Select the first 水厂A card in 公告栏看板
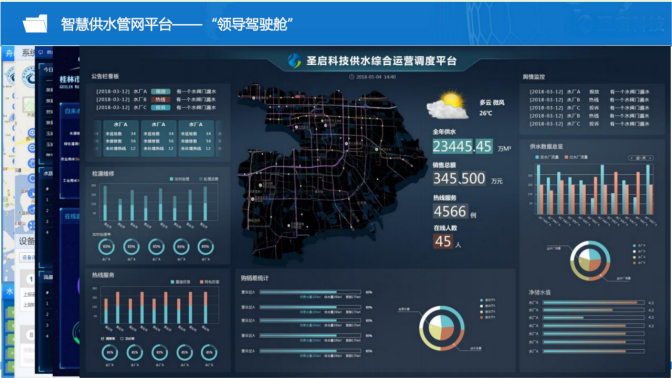This screenshot has width=672, height=378. coord(120,138)
